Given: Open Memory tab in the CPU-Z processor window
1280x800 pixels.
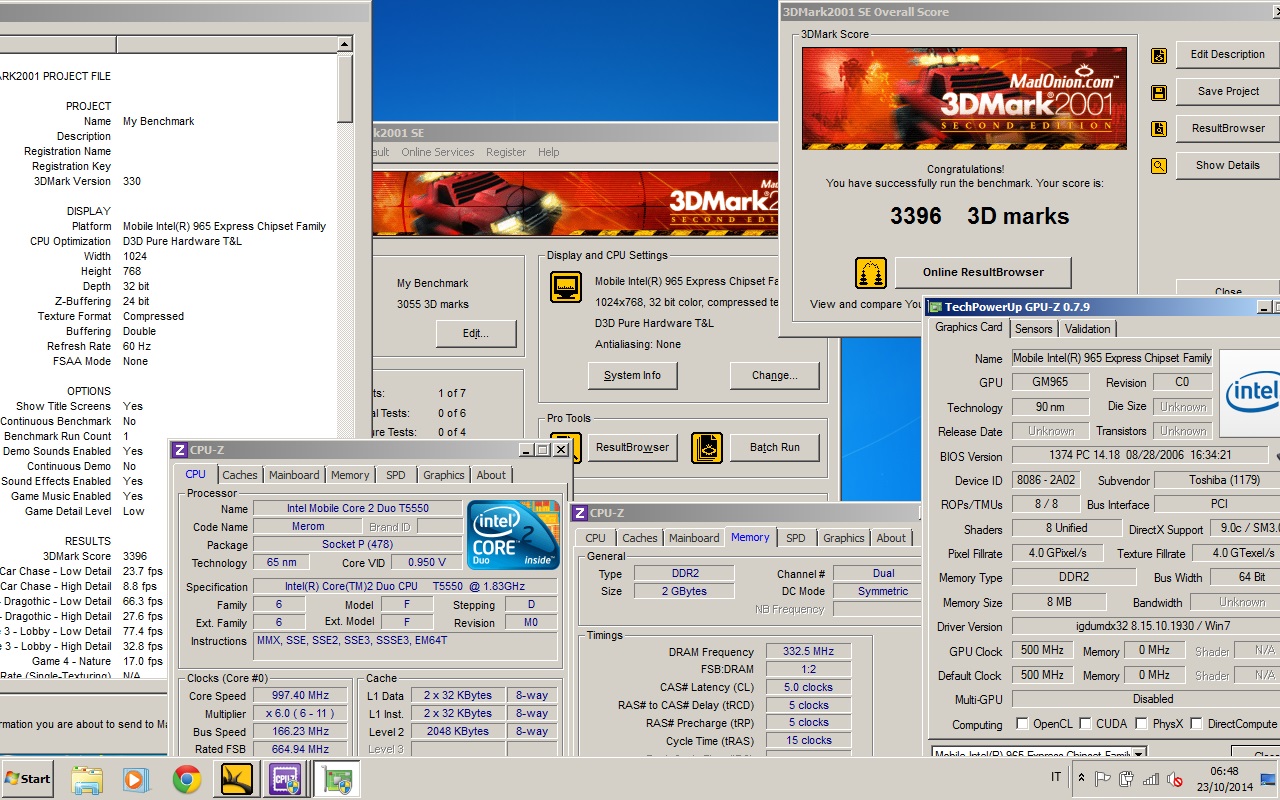Looking at the screenshot, I should [350, 475].
